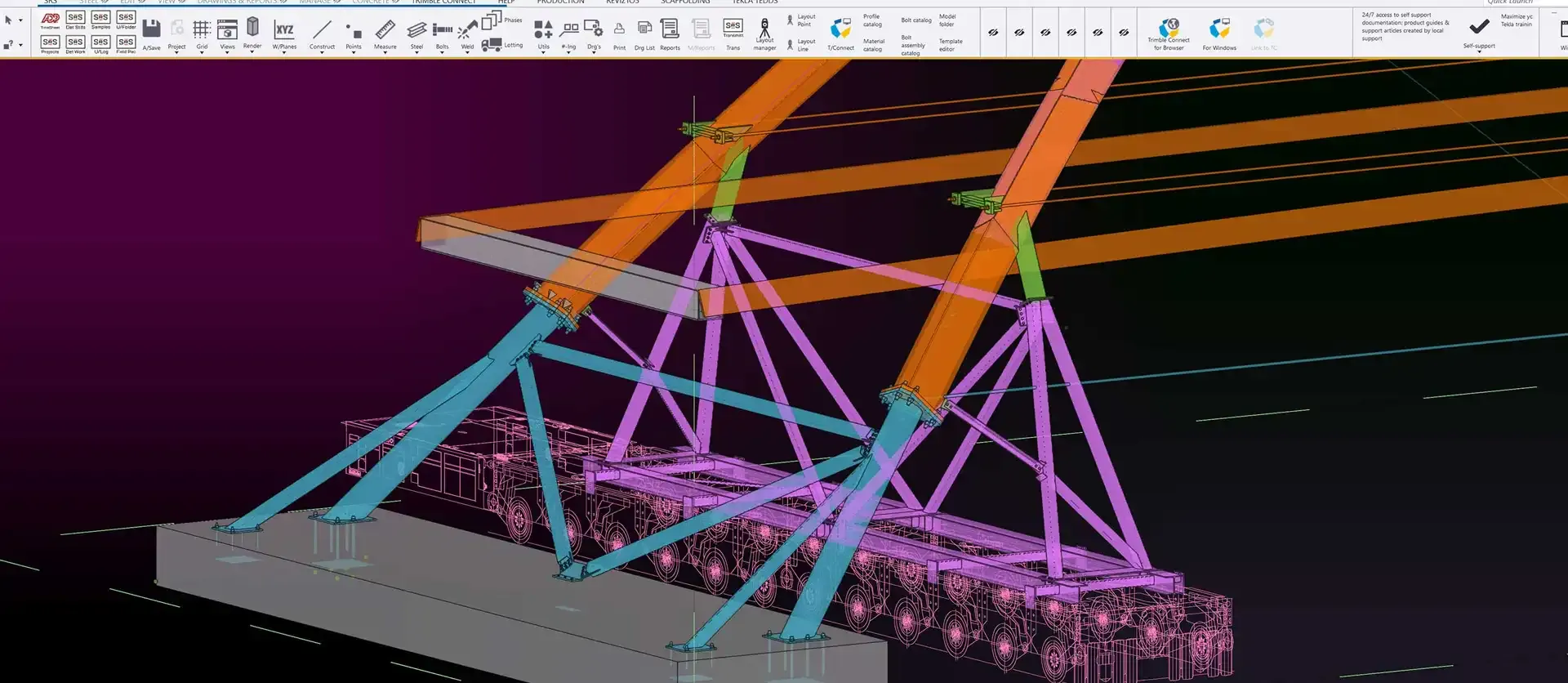Viewport: 1568px width, 683px height.
Task: Open the Material catalog
Action: [x=873, y=45]
